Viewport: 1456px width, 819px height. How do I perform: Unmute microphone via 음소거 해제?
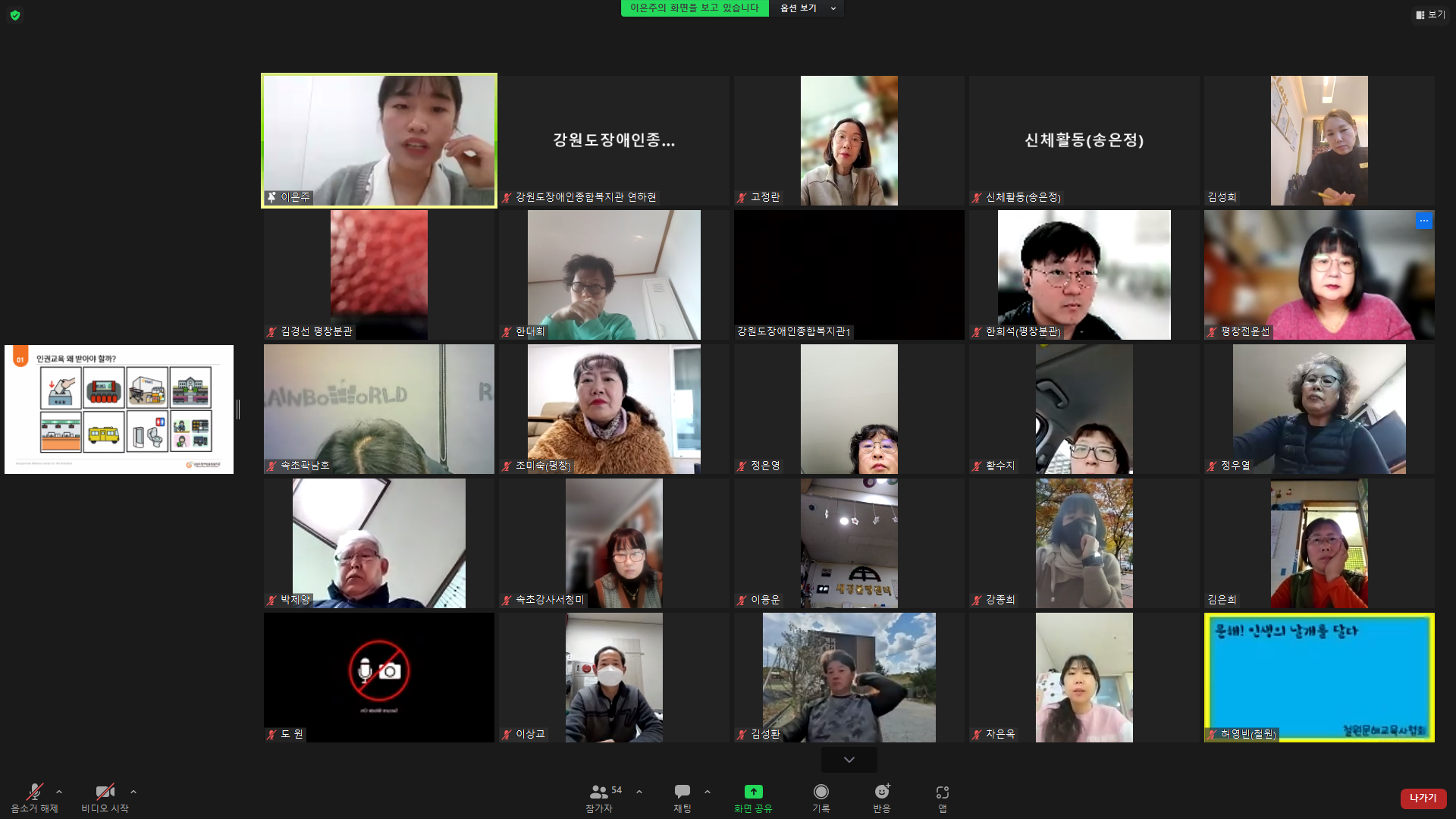pyautogui.click(x=34, y=798)
